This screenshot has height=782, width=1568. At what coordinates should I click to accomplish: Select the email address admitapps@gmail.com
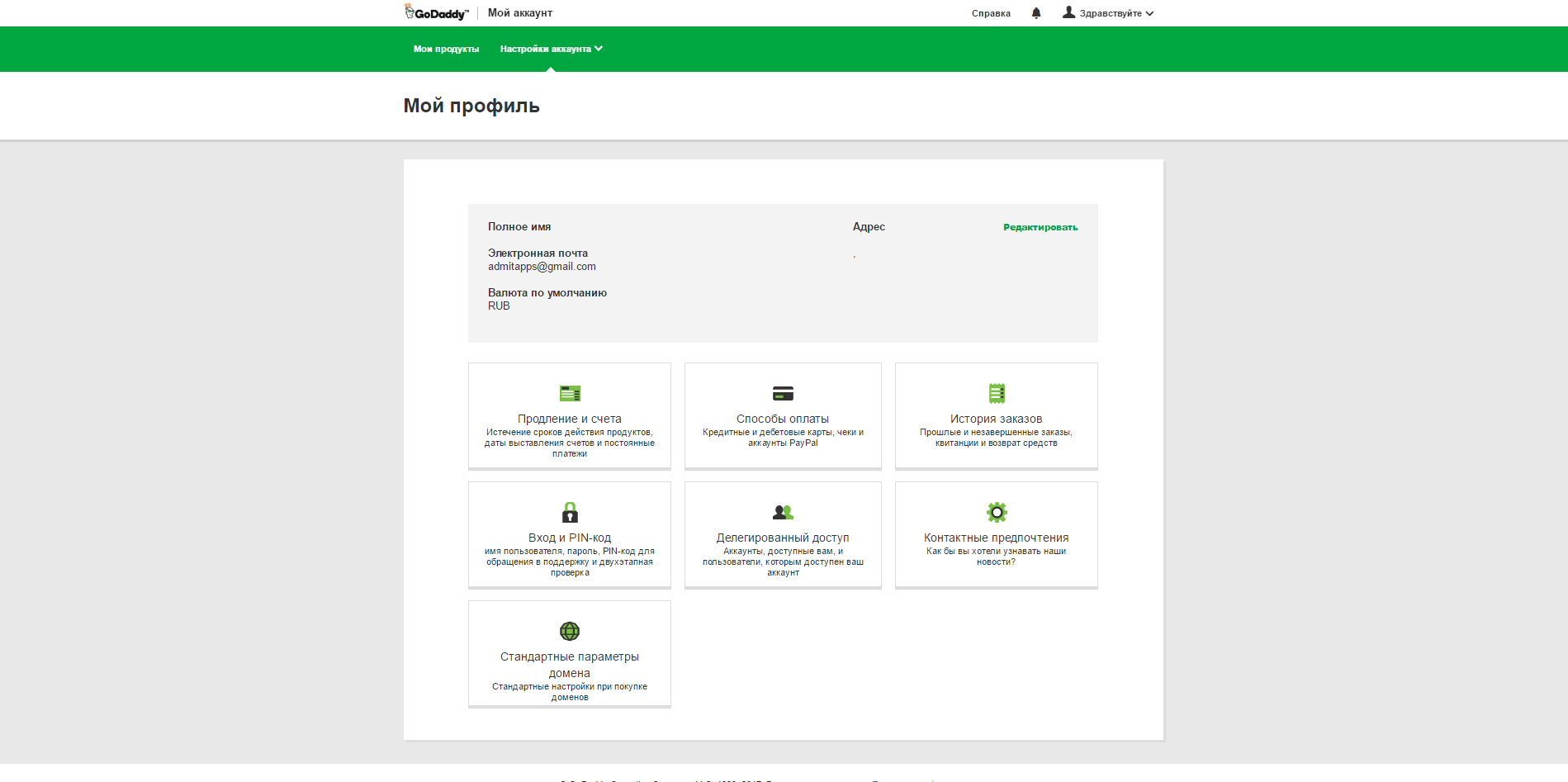(x=542, y=266)
